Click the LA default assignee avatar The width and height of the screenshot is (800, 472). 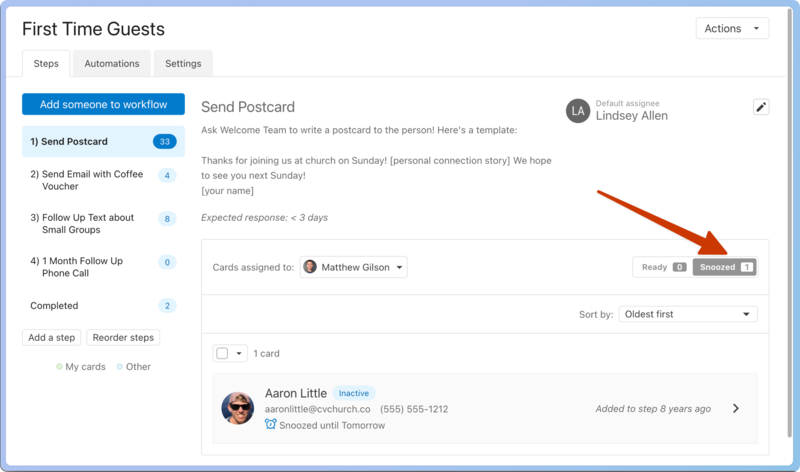click(577, 110)
